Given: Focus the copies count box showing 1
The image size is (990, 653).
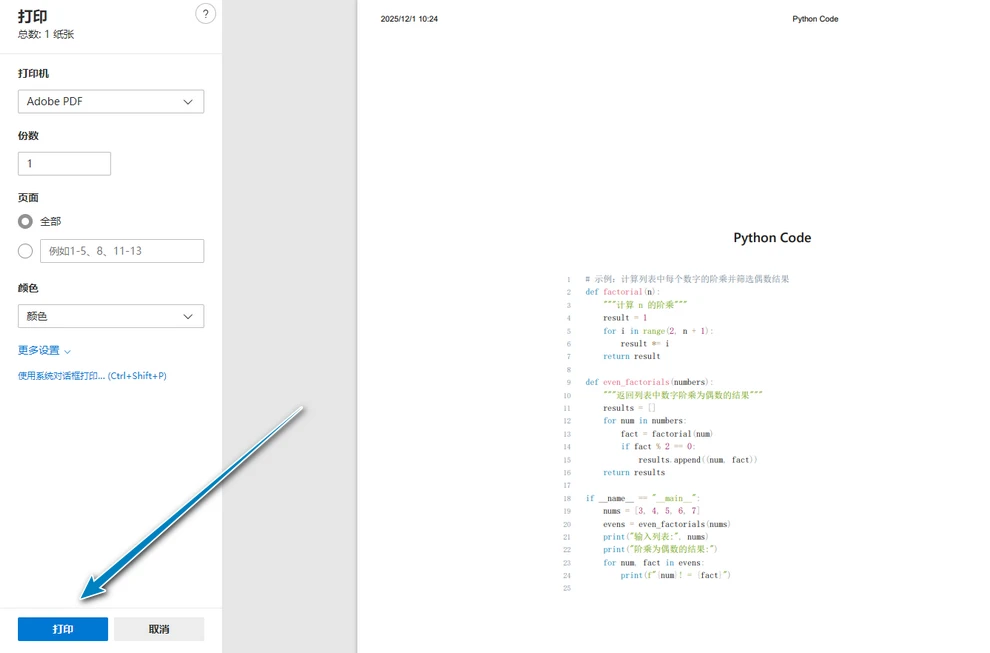Looking at the screenshot, I should click(64, 163).
